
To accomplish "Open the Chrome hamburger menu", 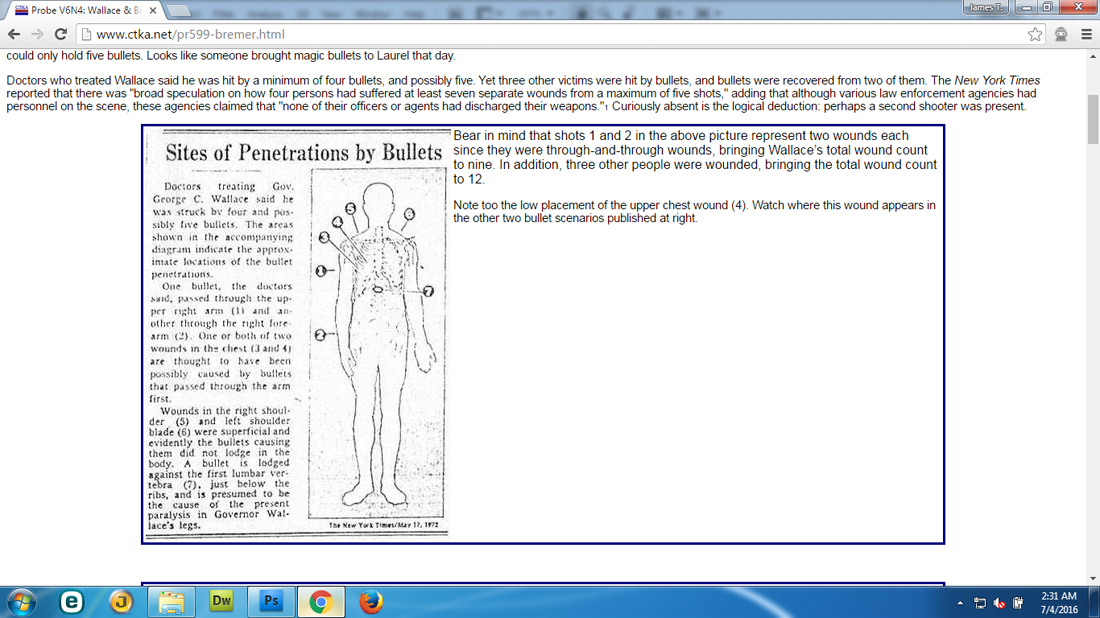I will pyautogui.click(x=1086, y=34).
